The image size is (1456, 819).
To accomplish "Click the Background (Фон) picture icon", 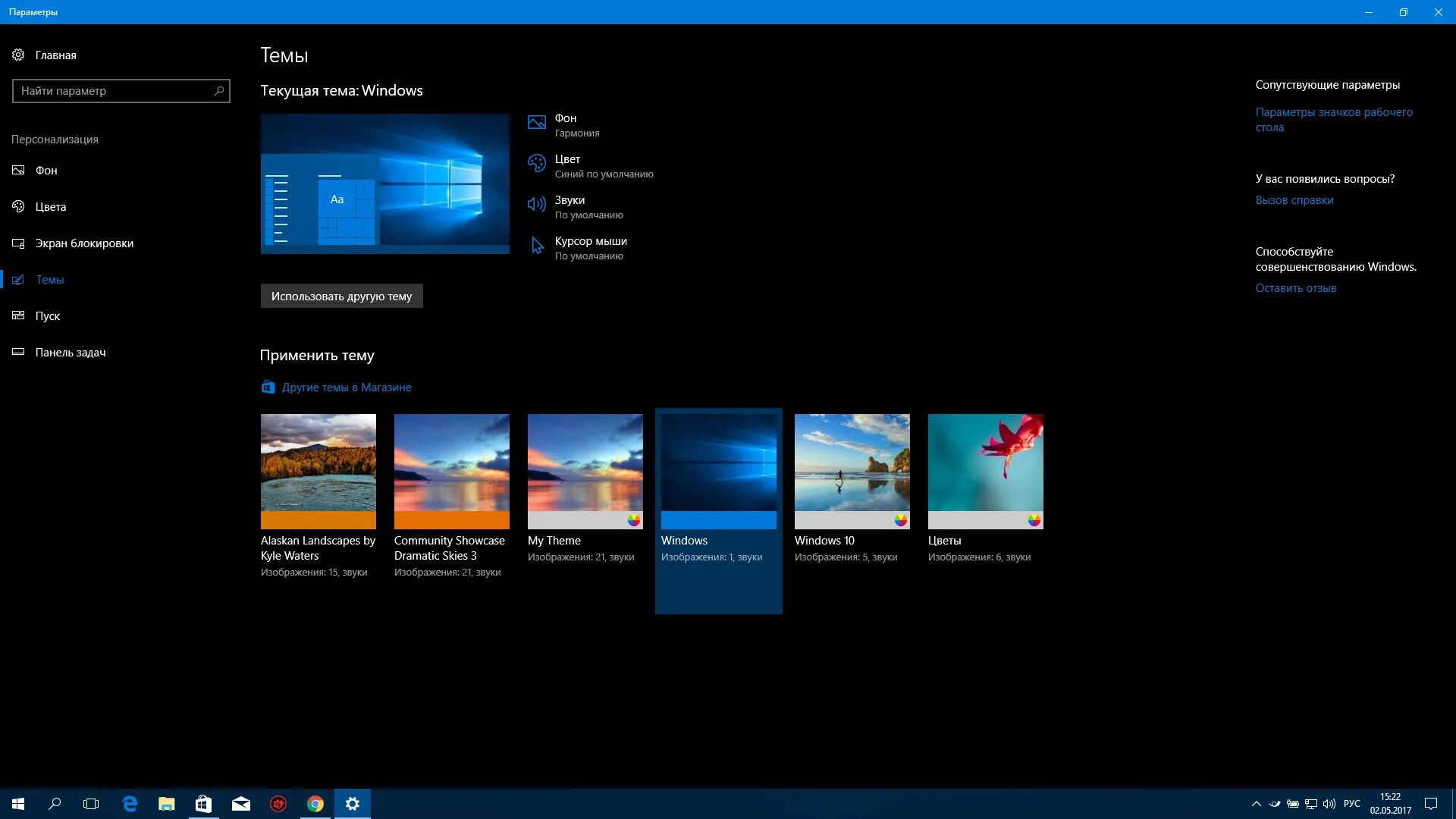I will point(536,123).
